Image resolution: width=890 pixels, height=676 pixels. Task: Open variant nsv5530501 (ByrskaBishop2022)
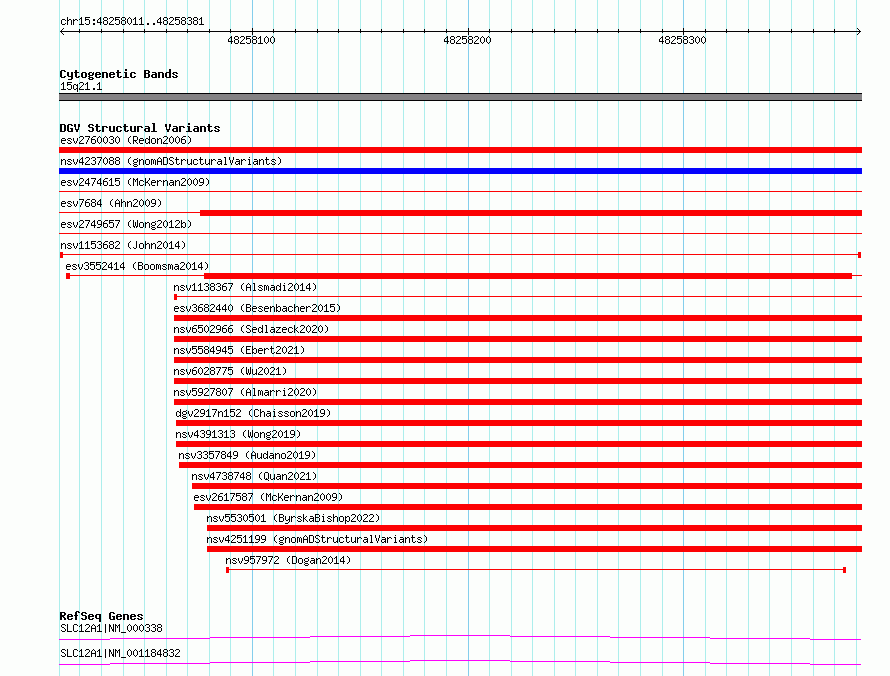(x=293, y=518)
